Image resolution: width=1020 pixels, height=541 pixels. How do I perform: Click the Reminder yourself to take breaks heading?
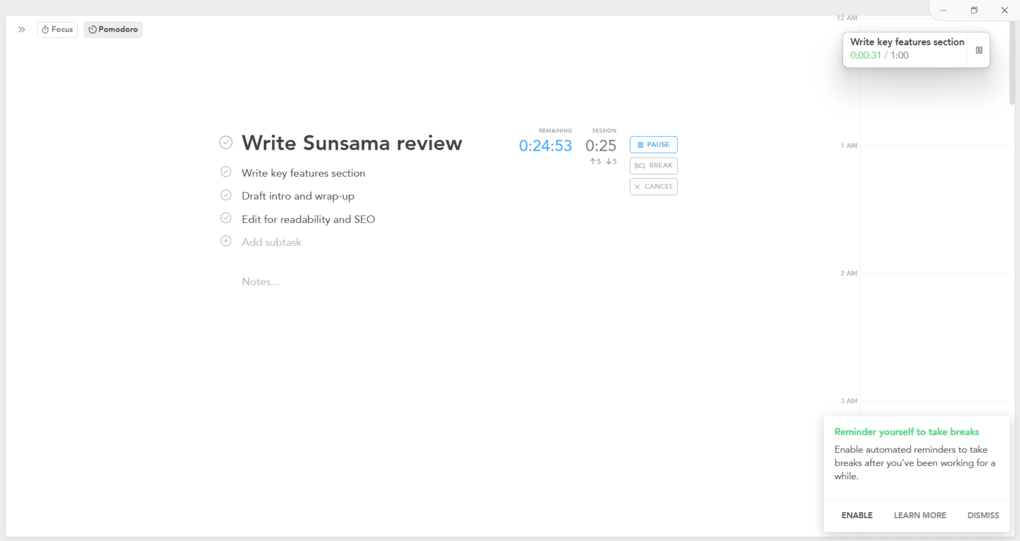906,432
